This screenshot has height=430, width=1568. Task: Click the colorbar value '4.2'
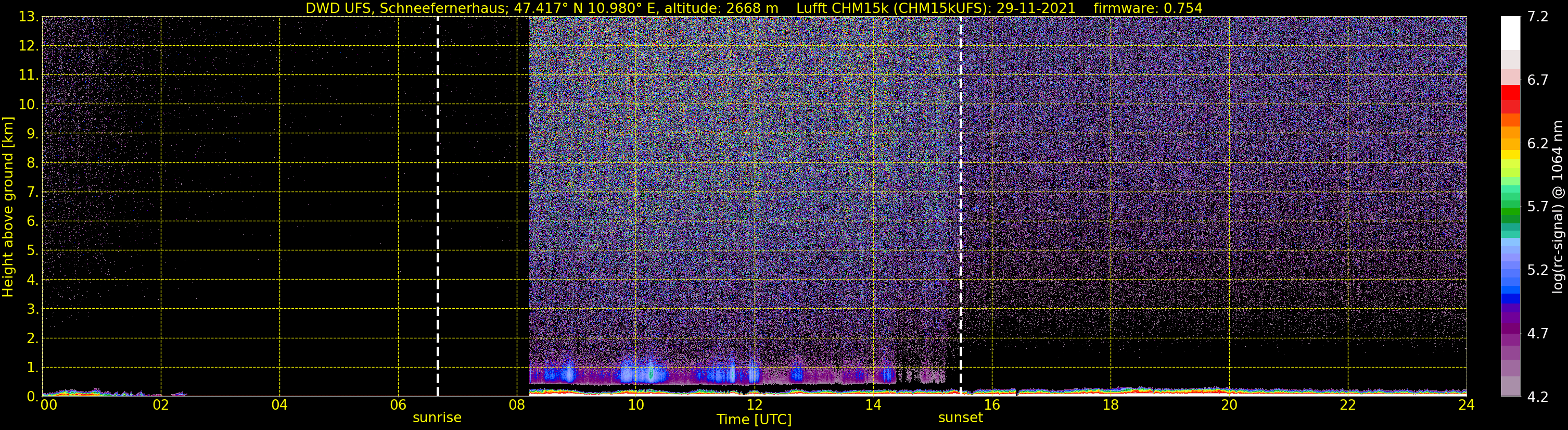click(1538, 397)
